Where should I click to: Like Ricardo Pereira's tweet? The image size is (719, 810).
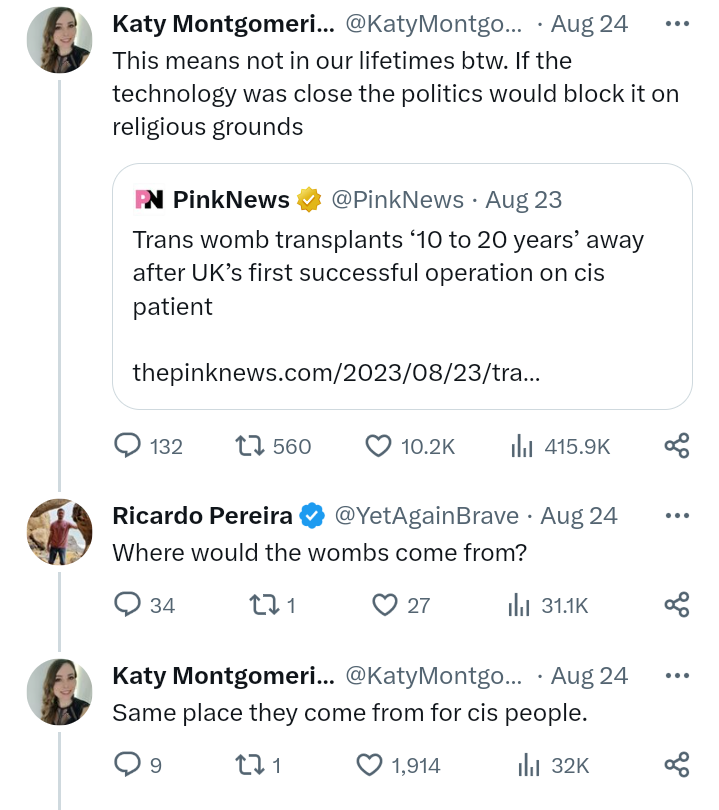(385, 604)
